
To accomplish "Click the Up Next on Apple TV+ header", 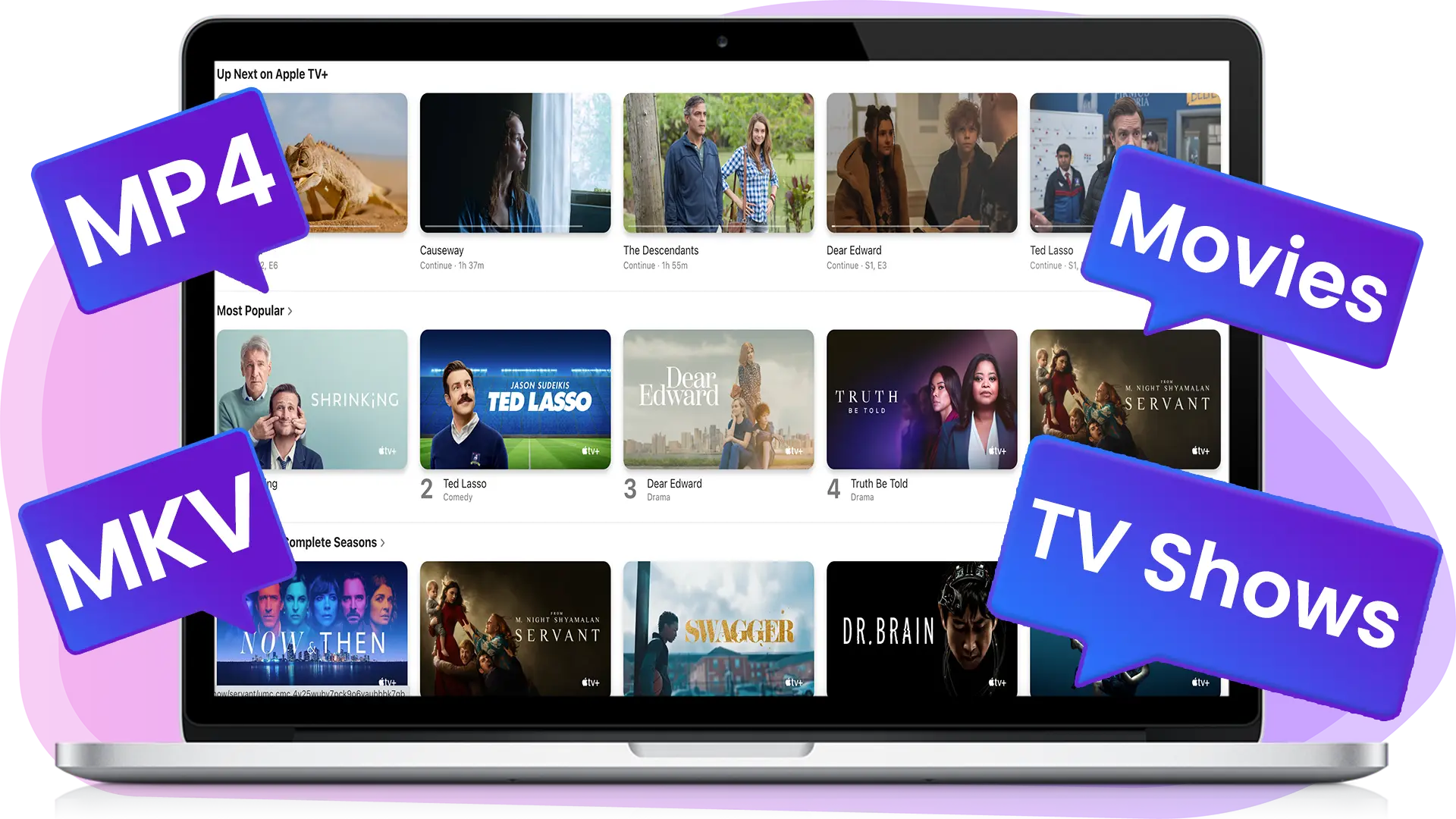I will (x=272, y=73).
